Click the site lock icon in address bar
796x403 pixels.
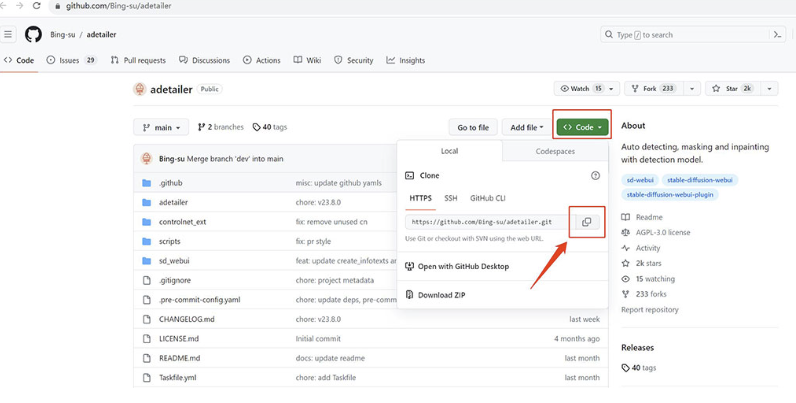tap(57, 7)
